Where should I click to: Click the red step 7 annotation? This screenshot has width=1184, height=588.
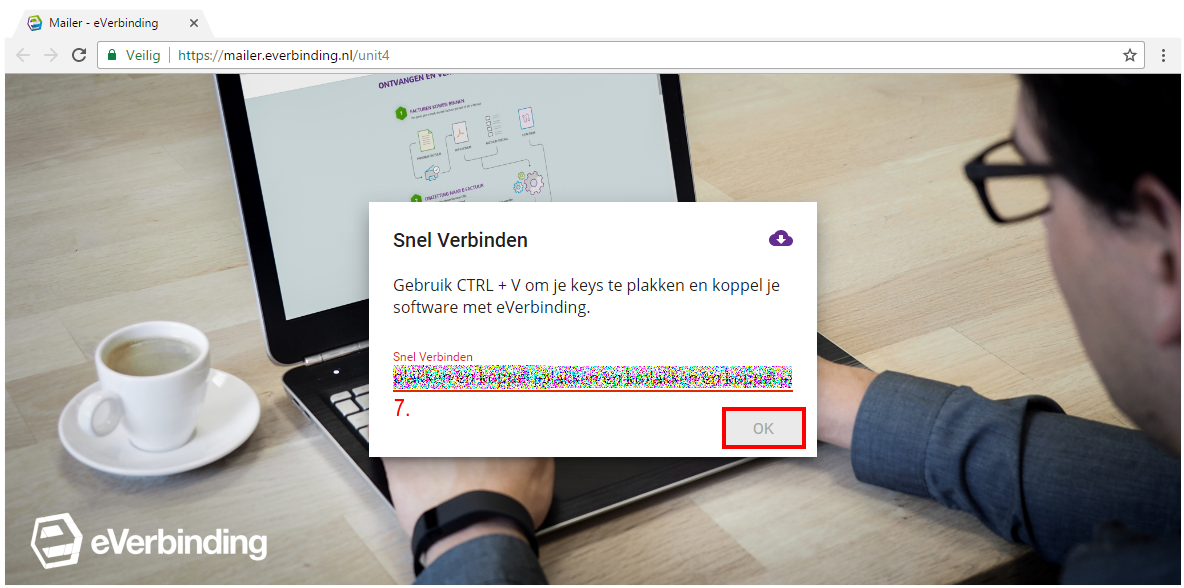click(402, 408)
